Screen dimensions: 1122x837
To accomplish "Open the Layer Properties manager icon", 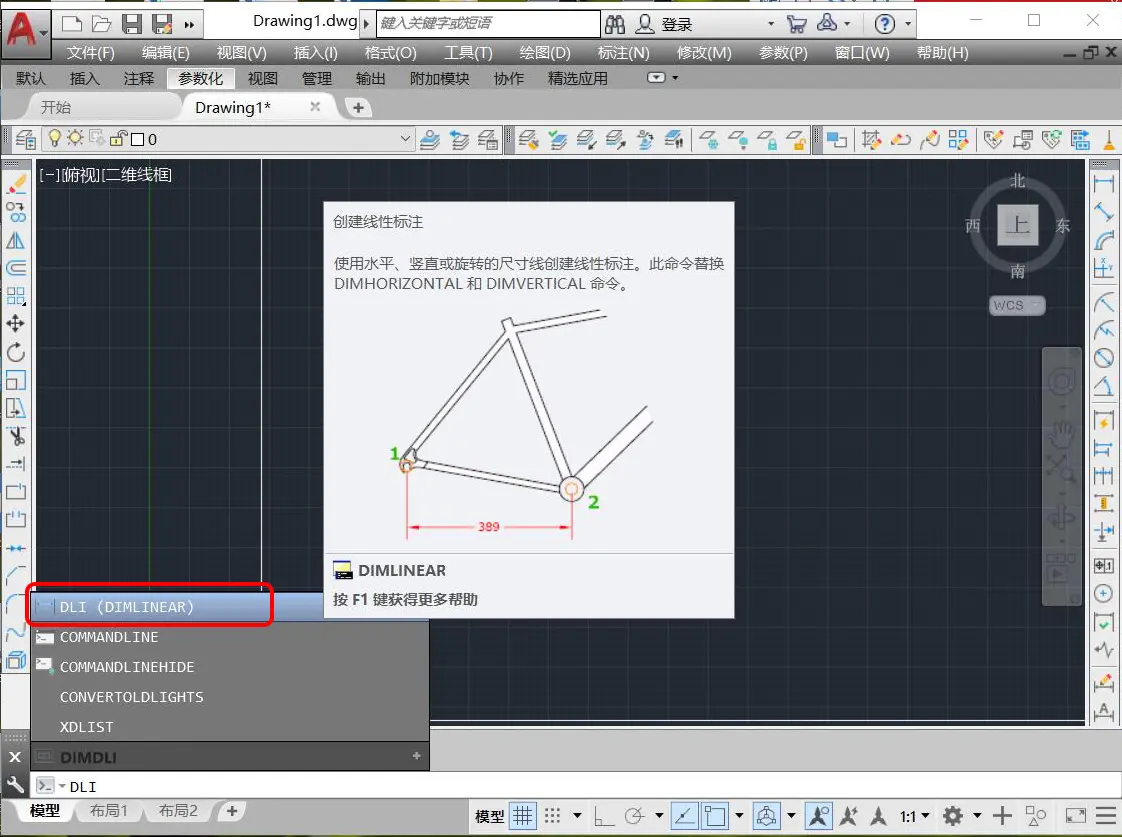I will [26, 139].
